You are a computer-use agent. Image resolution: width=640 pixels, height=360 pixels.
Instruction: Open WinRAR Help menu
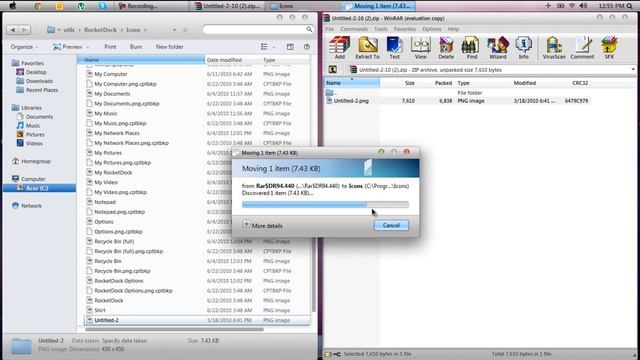pyautogui.click(x=453, y=29)
